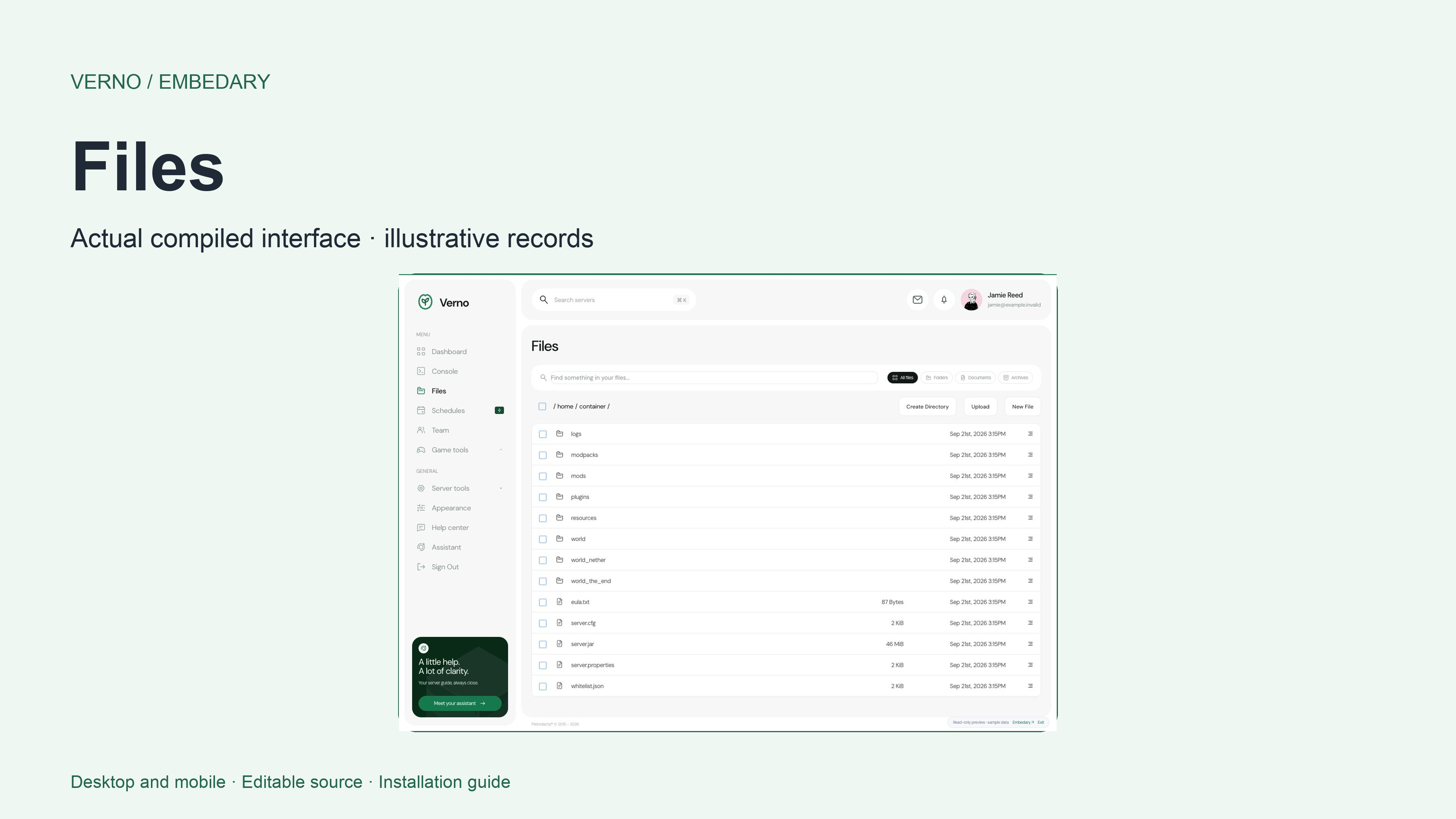1456x819 pixels.
Task: Open the row menu for modpacks
Action: pyautogui.click(x=1030, y=455)
